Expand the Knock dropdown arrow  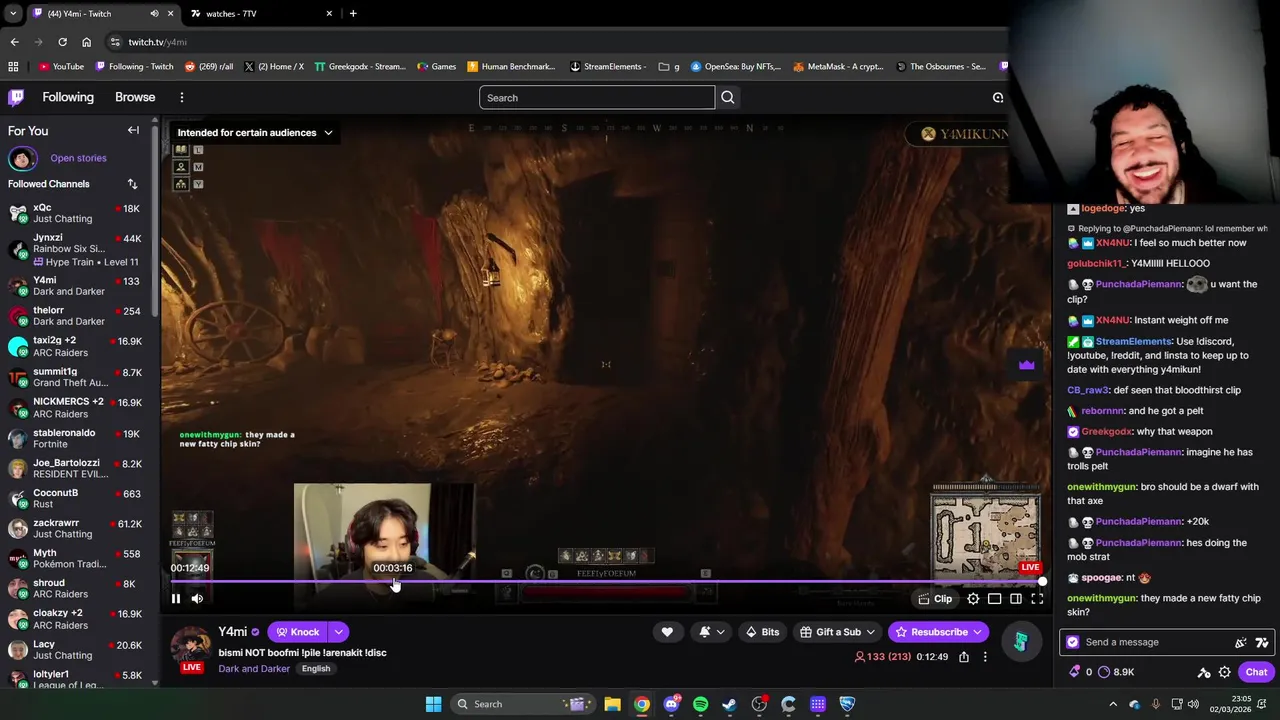339,632
